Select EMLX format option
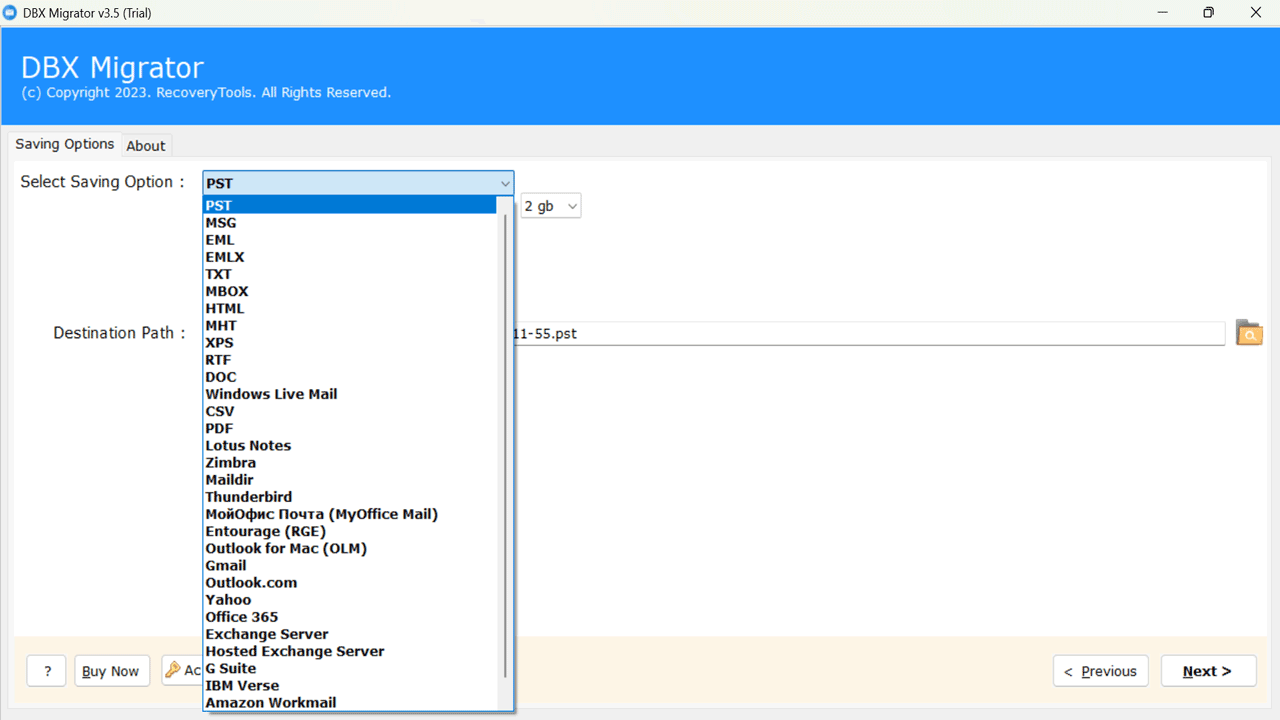Image resolution: width=1280 pixels, height=720 pixels. (350, 257)
